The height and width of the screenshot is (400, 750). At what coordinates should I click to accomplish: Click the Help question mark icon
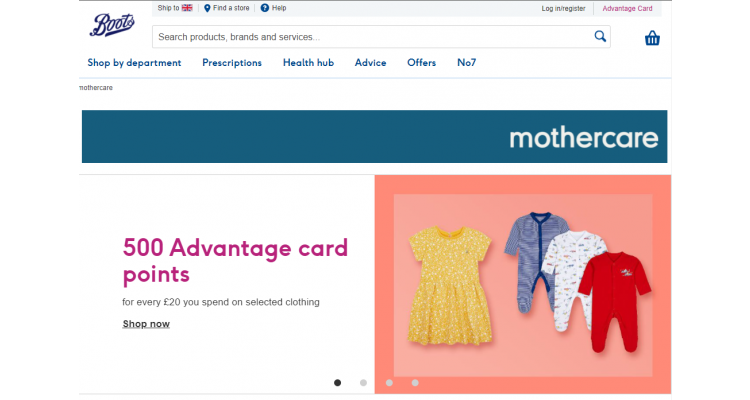pyautogui.click(x=265, y=8)
